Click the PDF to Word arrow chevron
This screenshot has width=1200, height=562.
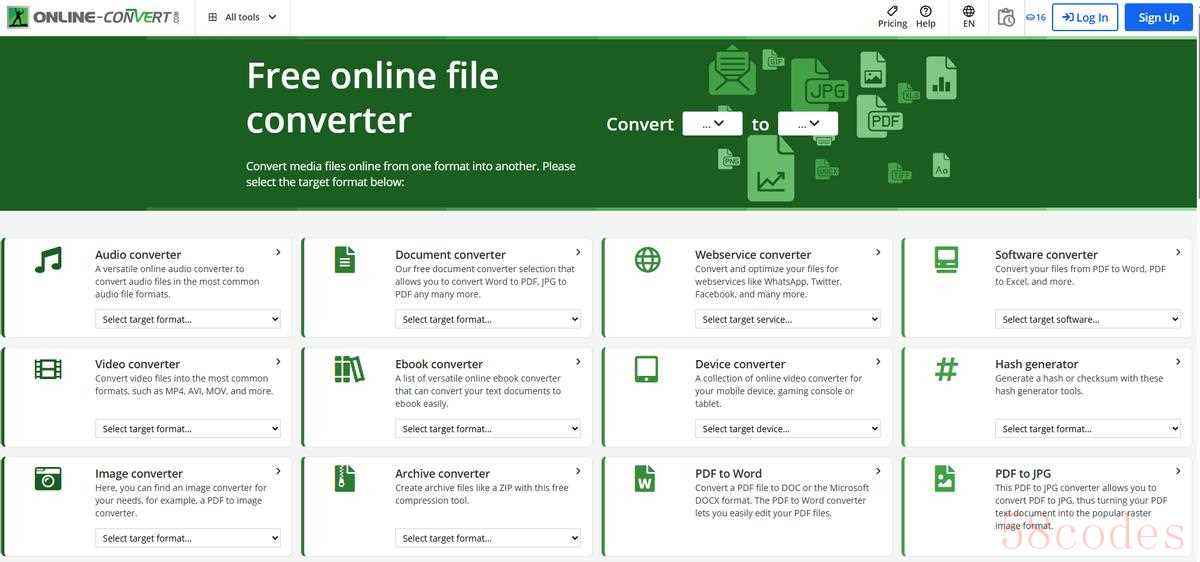[x=878, y=470]
